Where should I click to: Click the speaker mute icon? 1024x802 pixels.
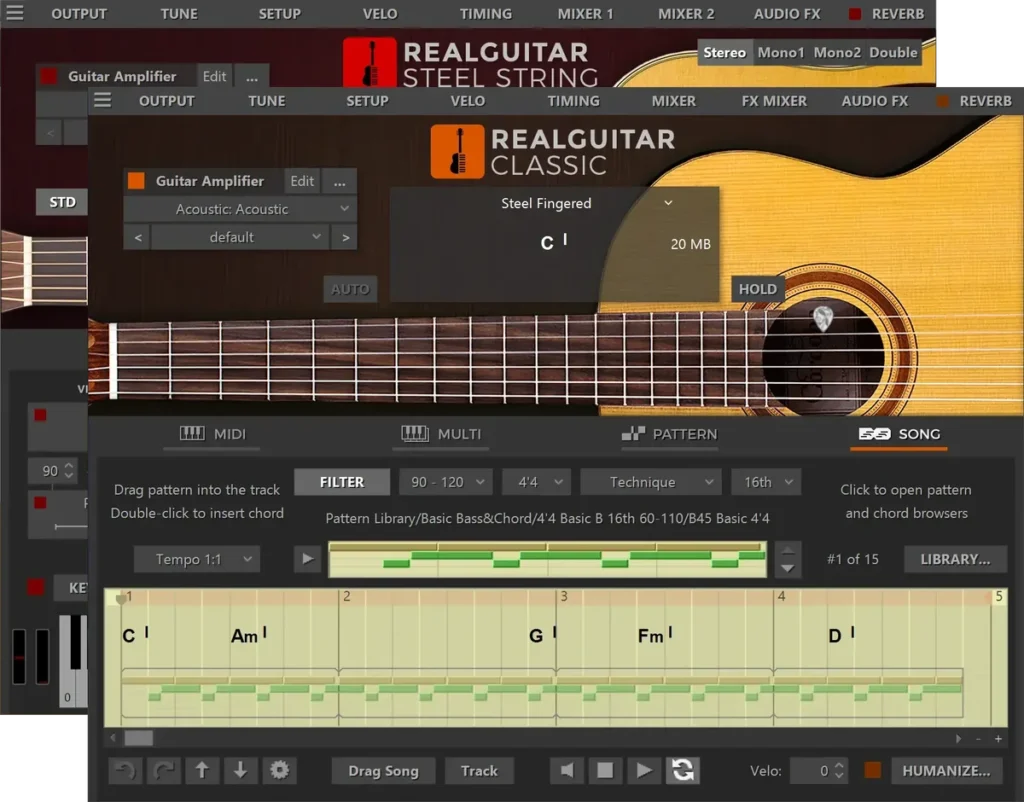566,771
